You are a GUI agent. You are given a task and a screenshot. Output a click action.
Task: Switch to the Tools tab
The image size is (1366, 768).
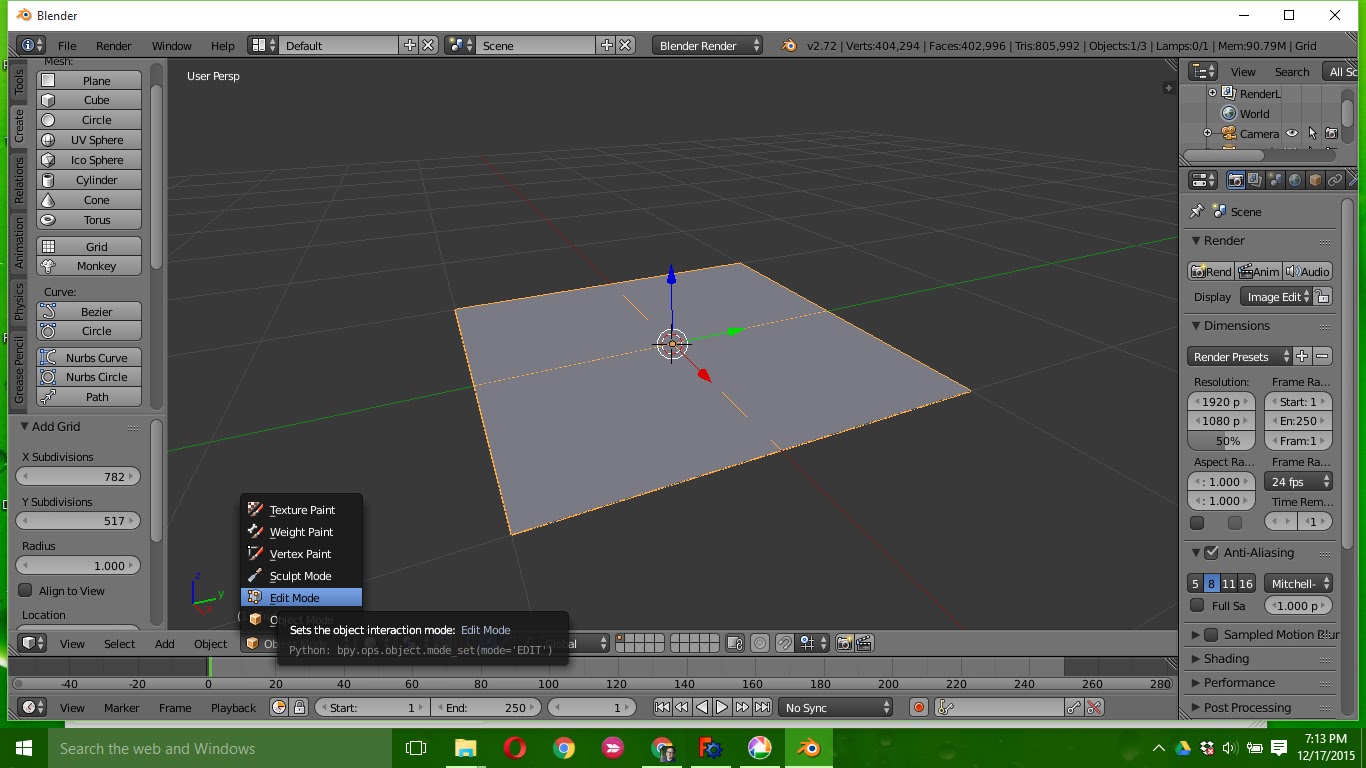pos(19,82)
